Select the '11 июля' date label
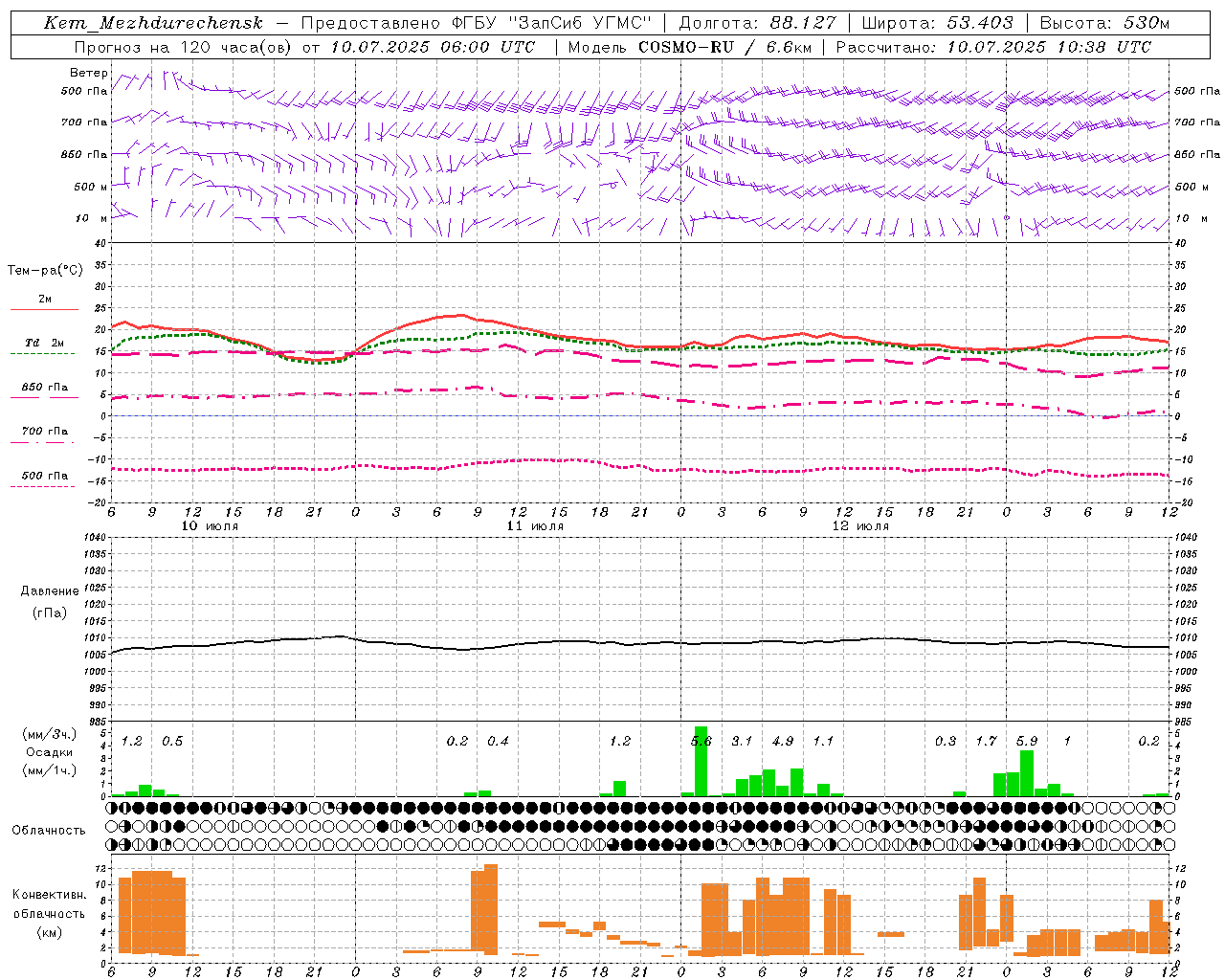Image resolution: width=1225 pixels, height=980 pixels. (535, 525)
